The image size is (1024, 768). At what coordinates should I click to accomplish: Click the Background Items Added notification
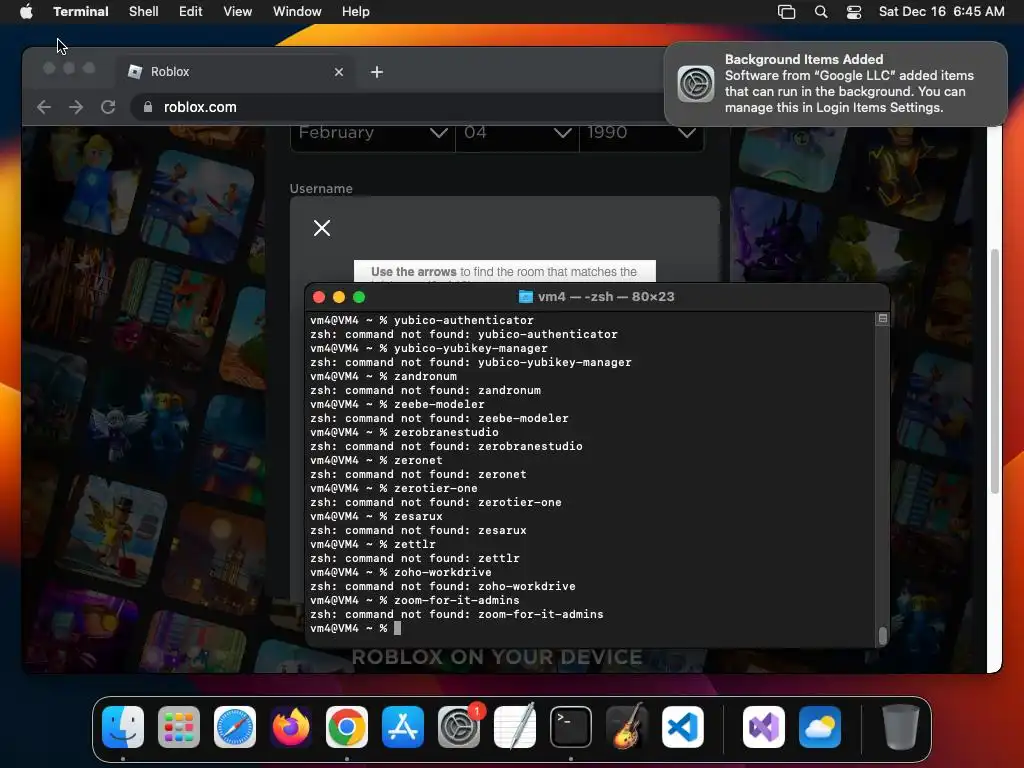coord(835,84)
